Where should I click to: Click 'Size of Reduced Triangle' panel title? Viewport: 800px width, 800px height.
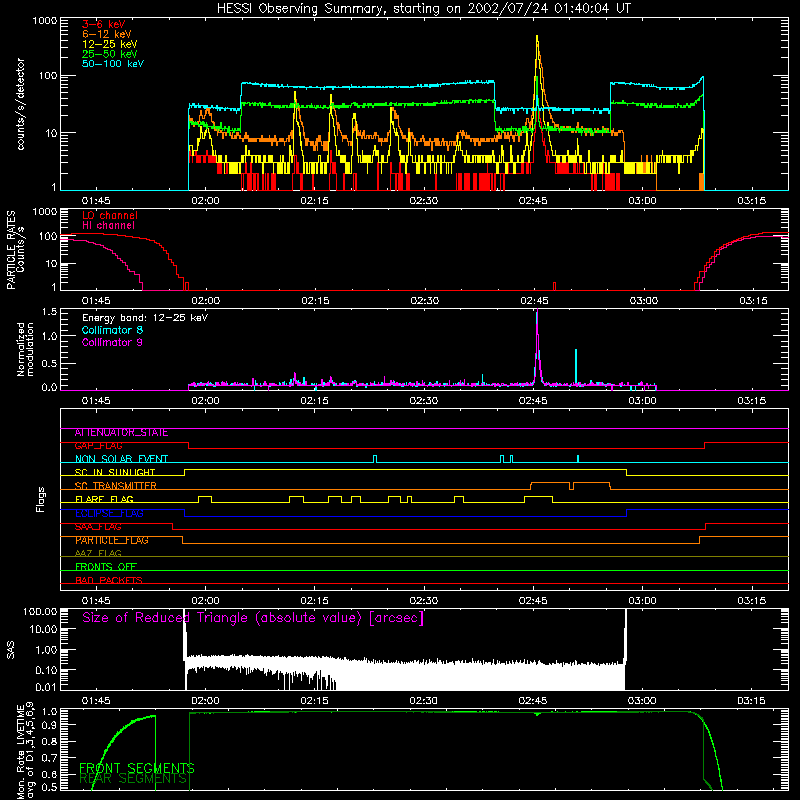[253, 618]
